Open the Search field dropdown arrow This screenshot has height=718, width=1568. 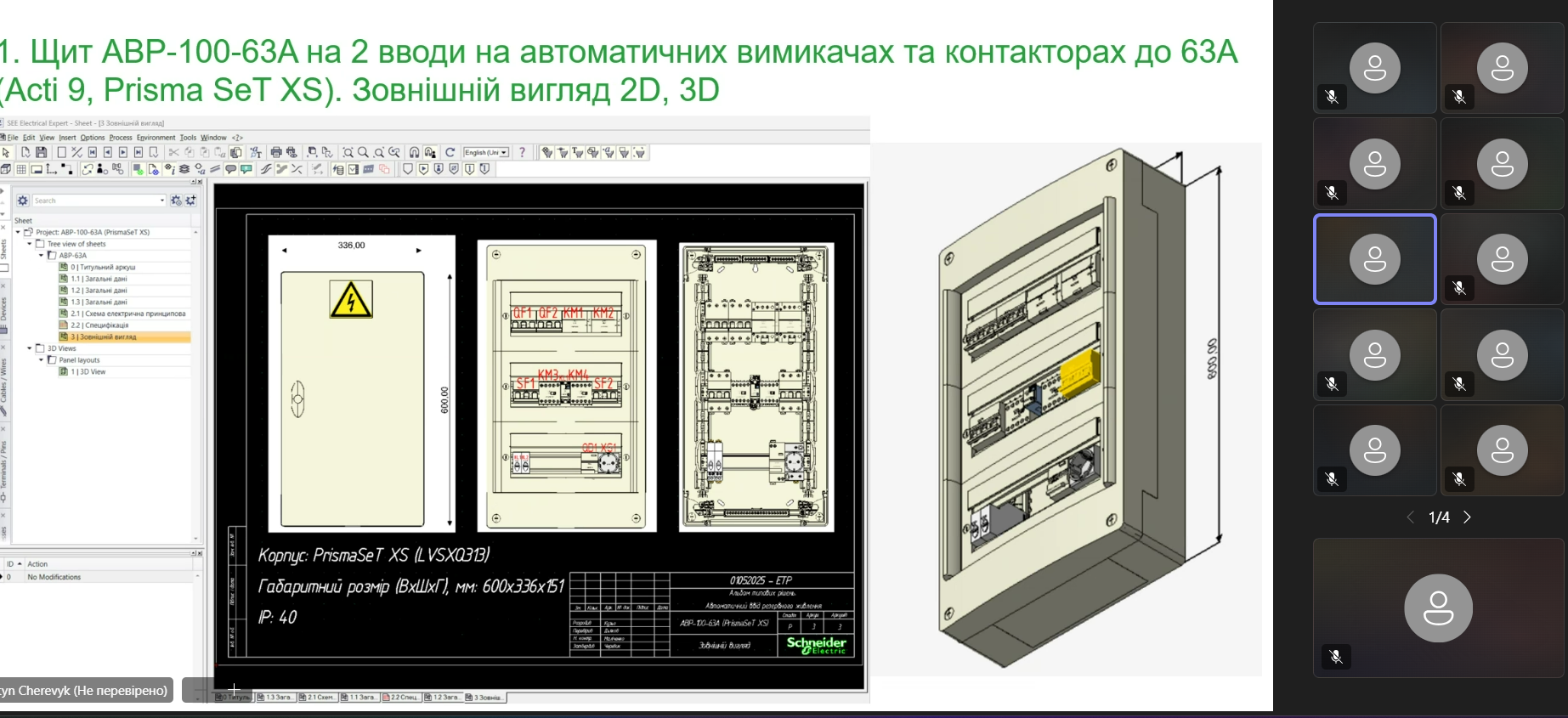point(162,201)
